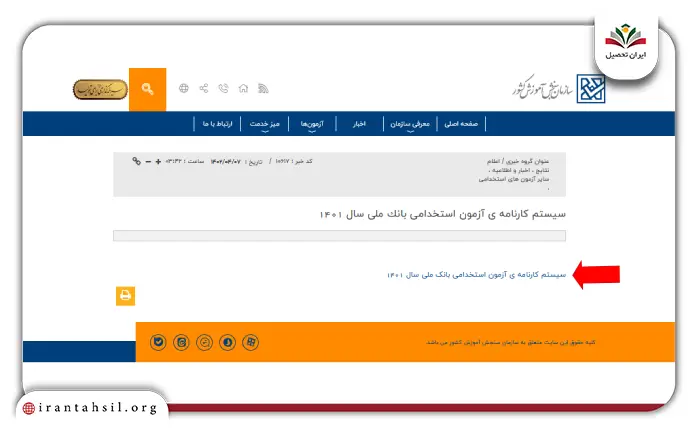Viewport: 700px width, 430px height.
Task: Click the نتایج - اخبار و اطلاعیه category link
Action: click(521, 170)
